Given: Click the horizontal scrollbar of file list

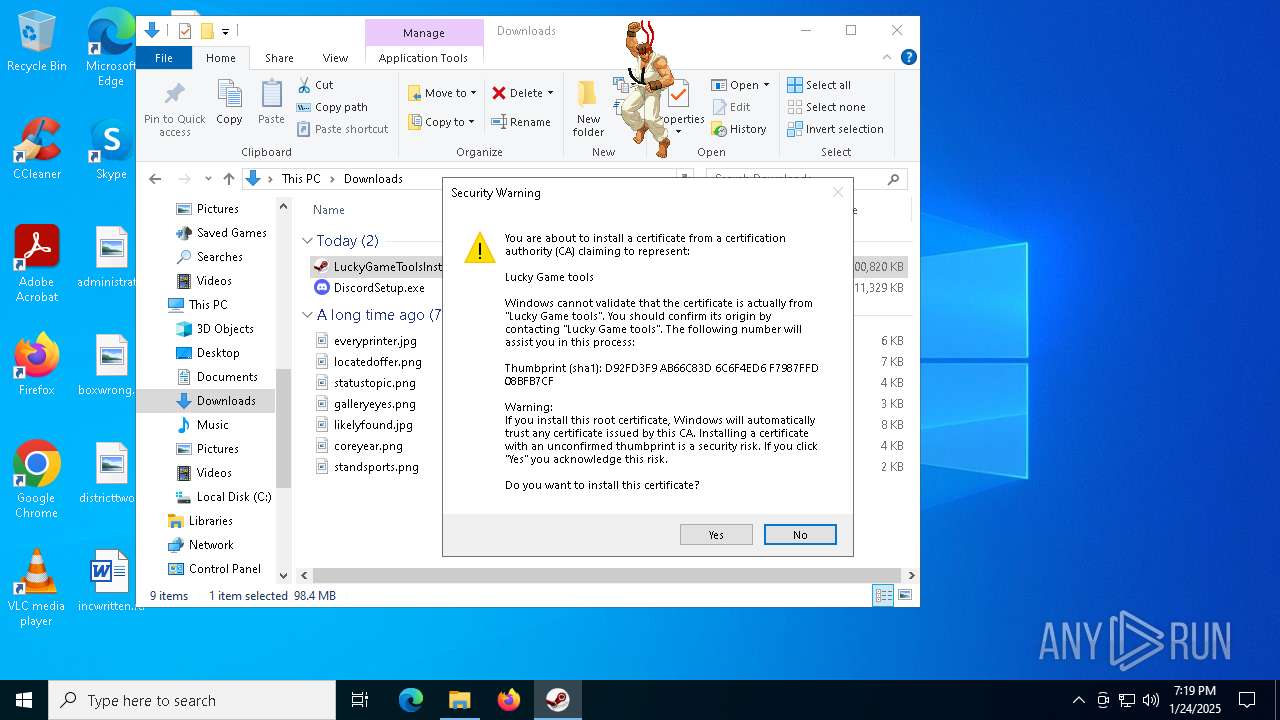Looking at the screenshot, I should click(x=608, y=576).
